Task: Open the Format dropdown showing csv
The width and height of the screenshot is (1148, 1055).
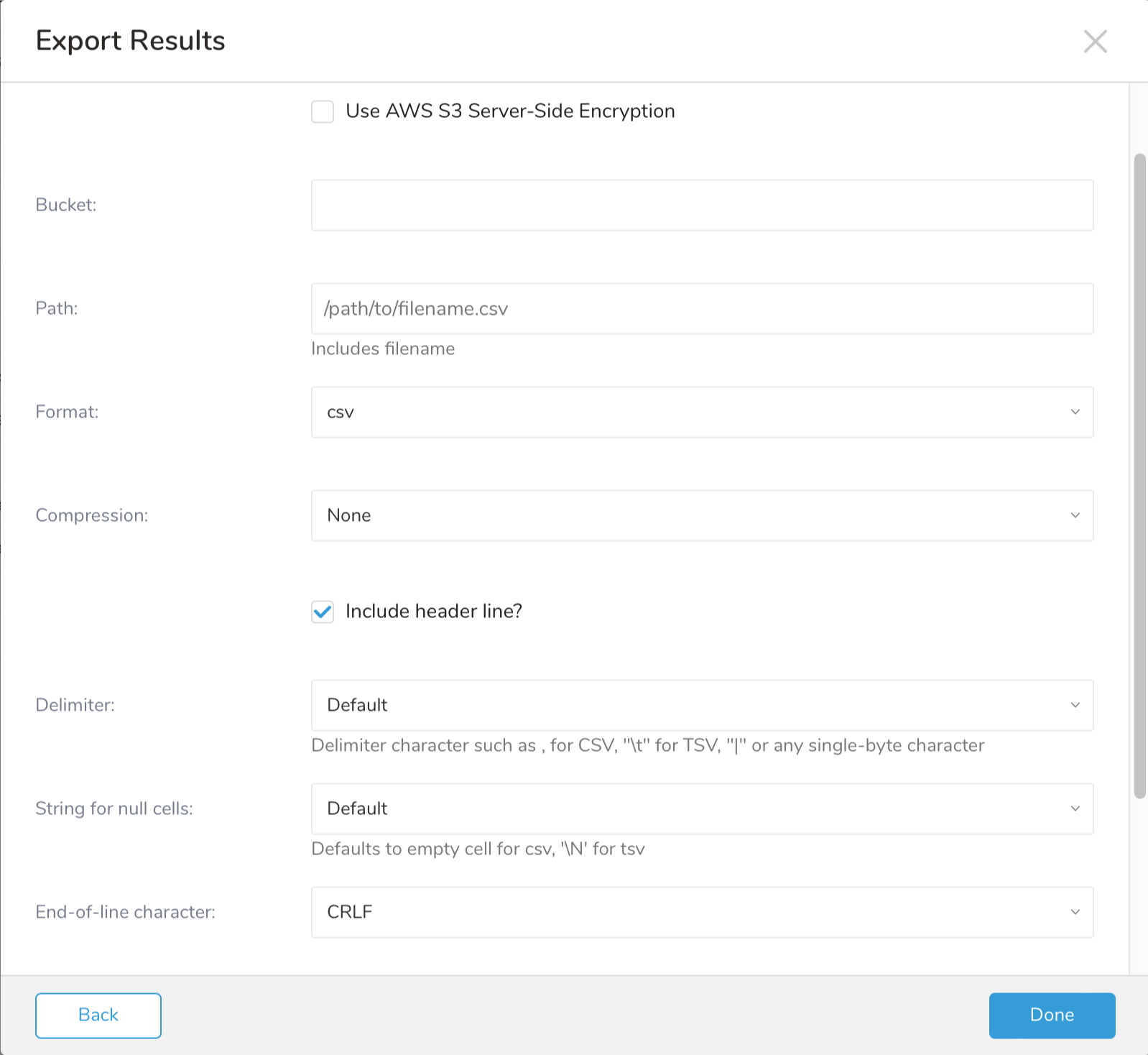Action: click(702, 413)
